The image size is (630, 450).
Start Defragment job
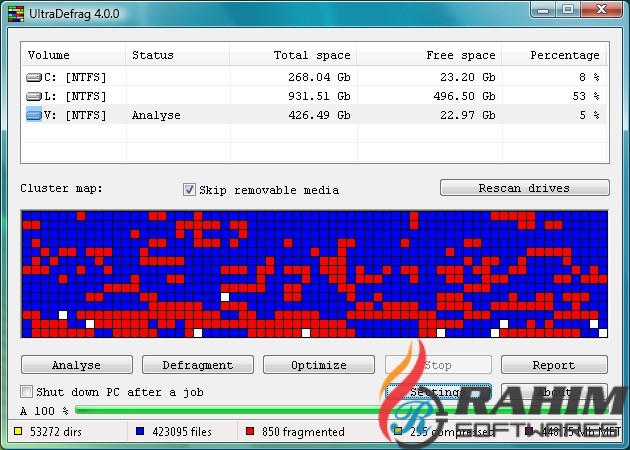click(198, 365)
